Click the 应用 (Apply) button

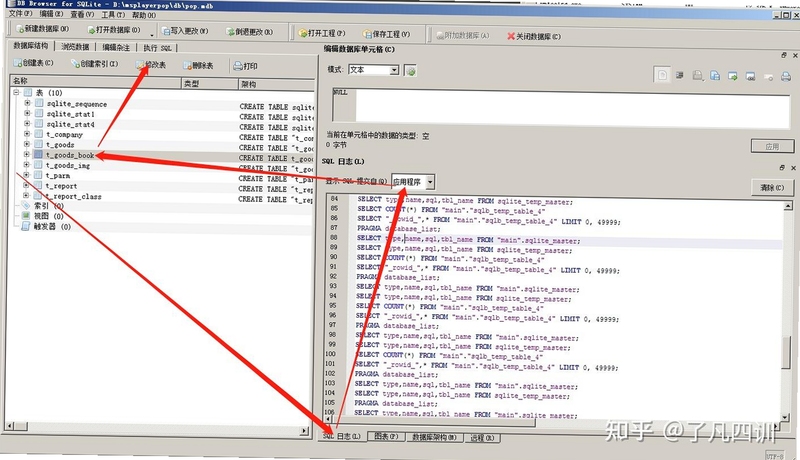[772, 146]
